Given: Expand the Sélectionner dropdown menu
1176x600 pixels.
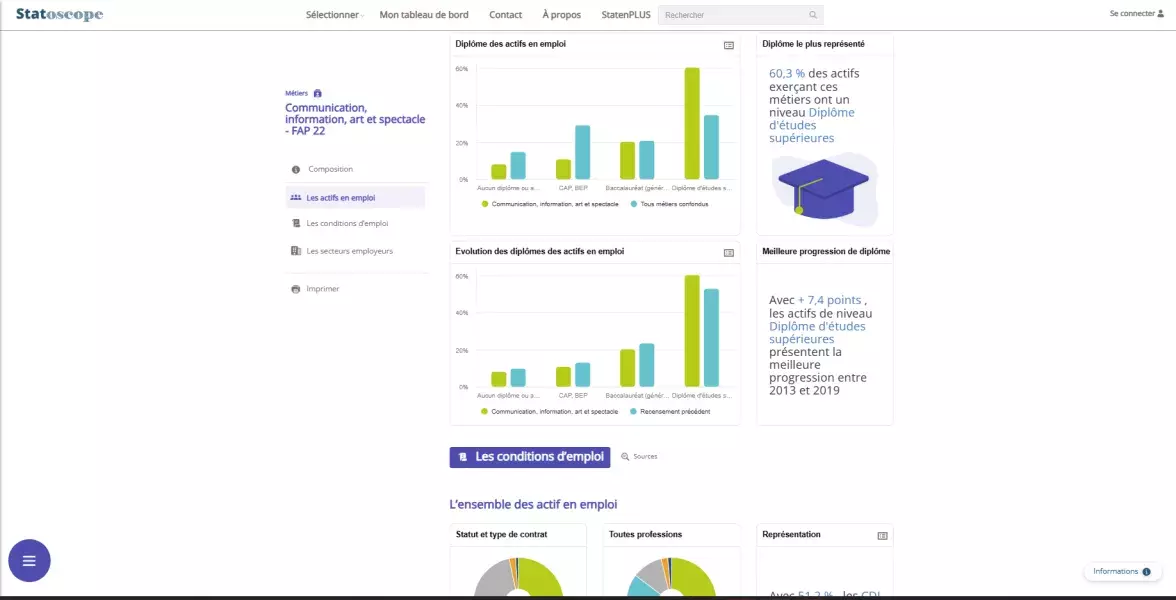Looking at the screenshot, I should click(334, 15).
